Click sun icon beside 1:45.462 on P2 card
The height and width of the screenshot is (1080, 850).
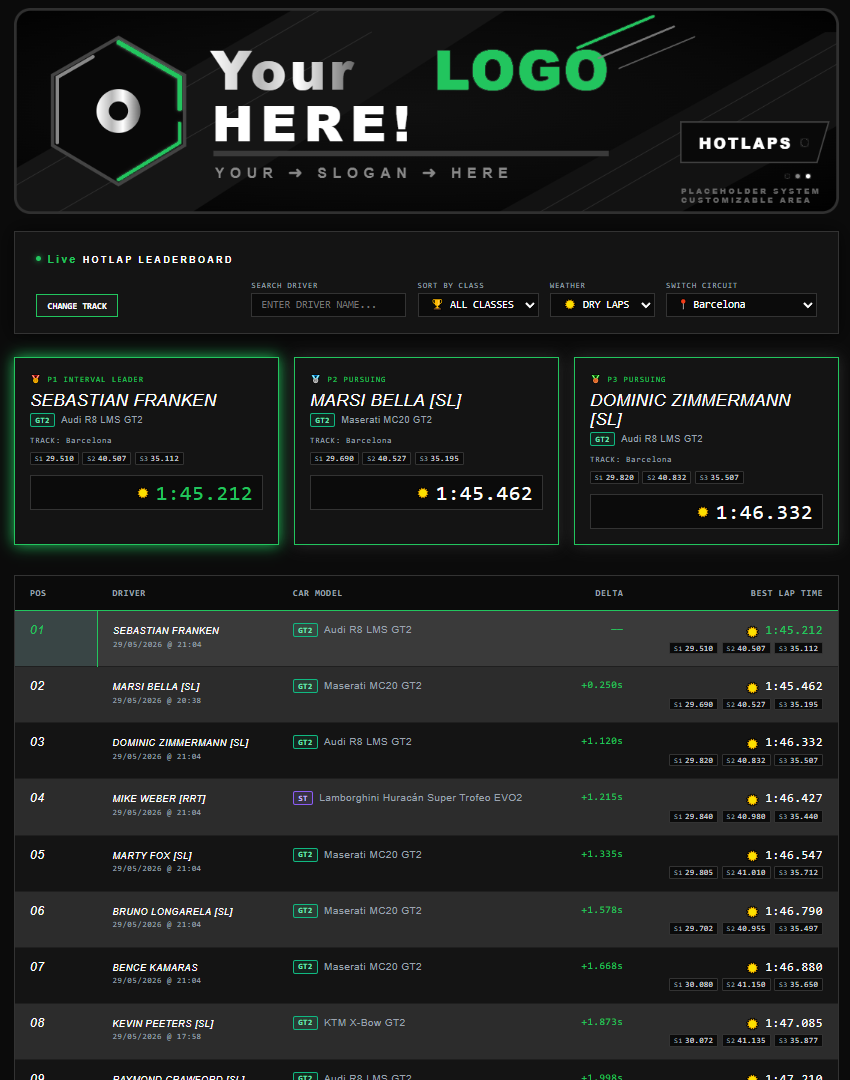[x=423, y=493]
